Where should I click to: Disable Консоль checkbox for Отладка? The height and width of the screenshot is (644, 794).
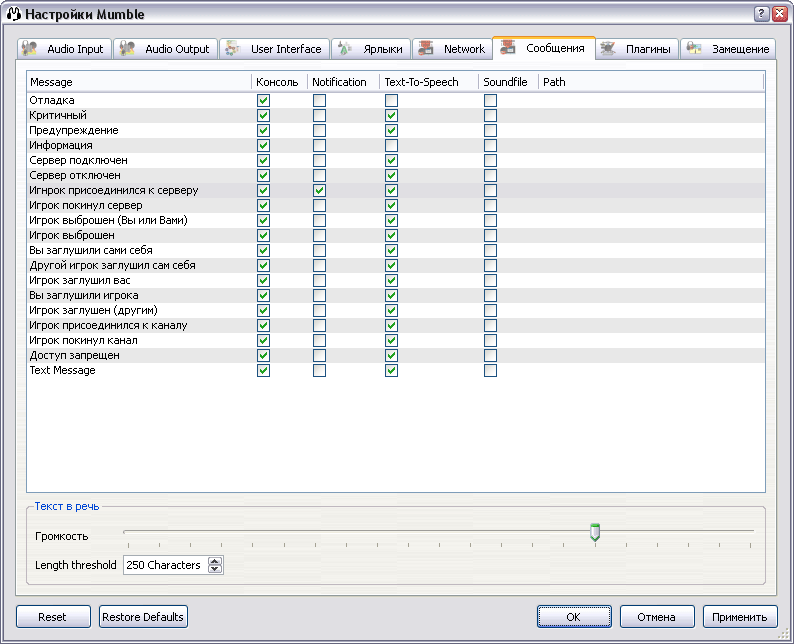[263, 101]
